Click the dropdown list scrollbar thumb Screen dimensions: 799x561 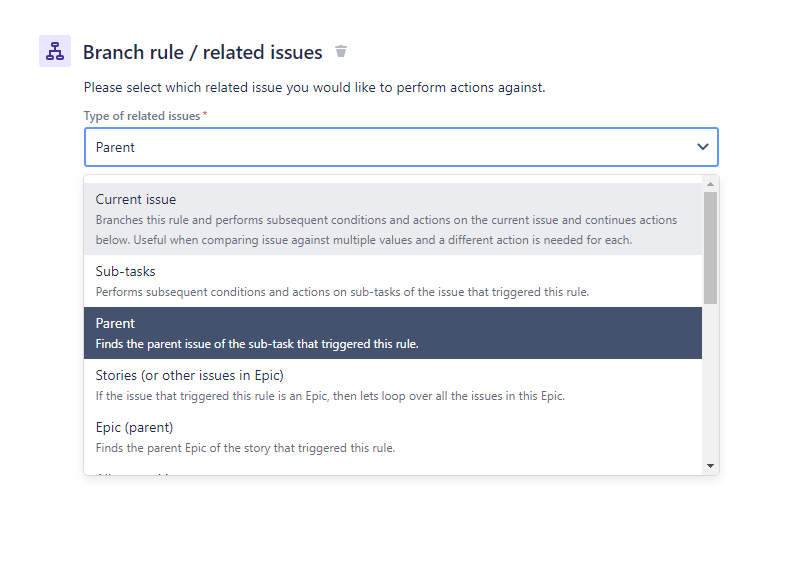(x=710, y=248)
